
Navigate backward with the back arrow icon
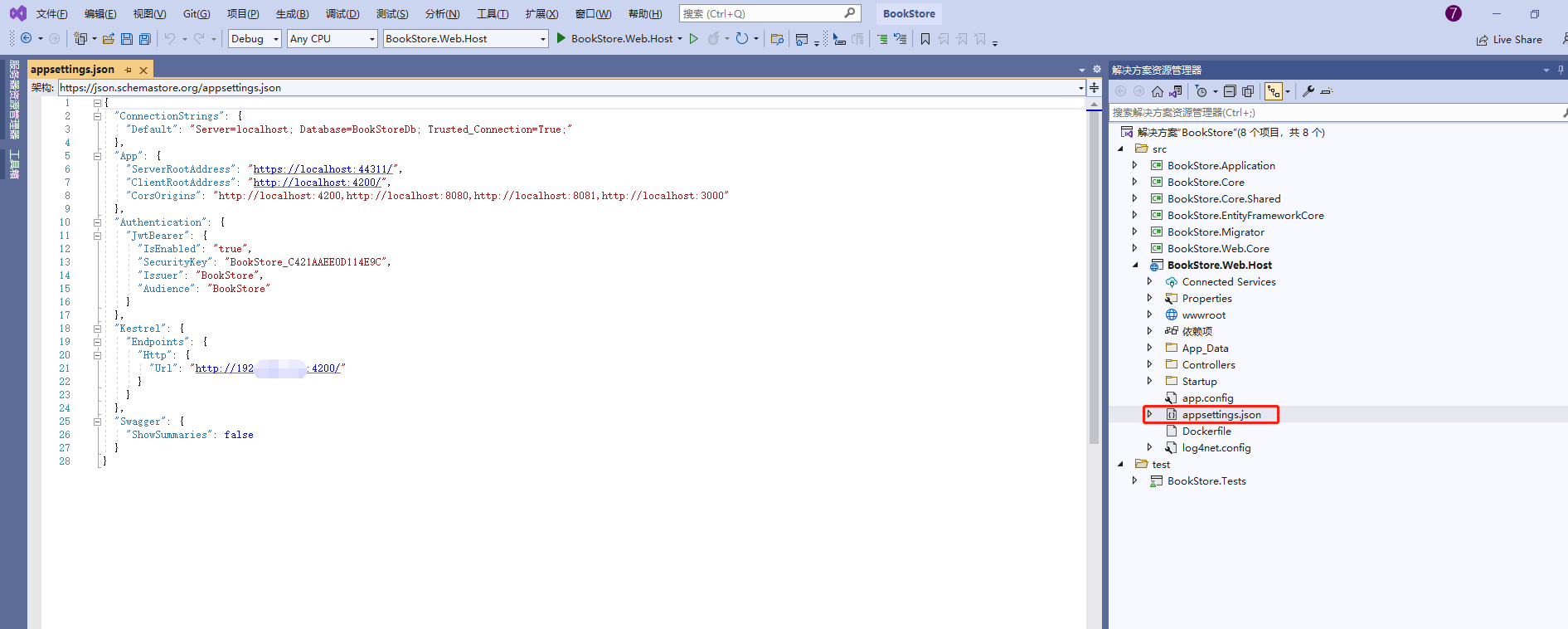point(27,38)
